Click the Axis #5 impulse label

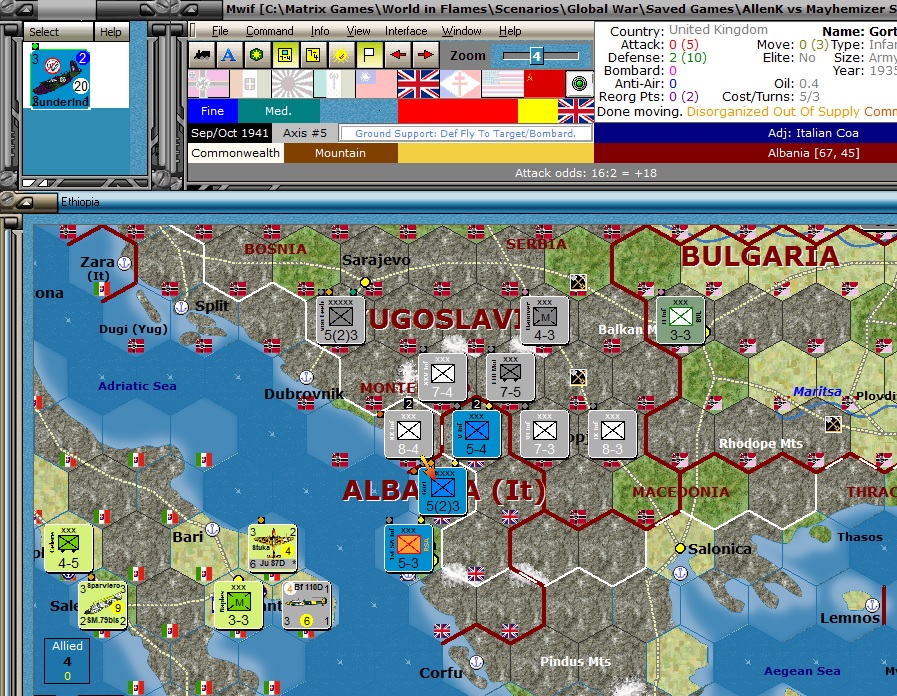click(x=305, y=133)
